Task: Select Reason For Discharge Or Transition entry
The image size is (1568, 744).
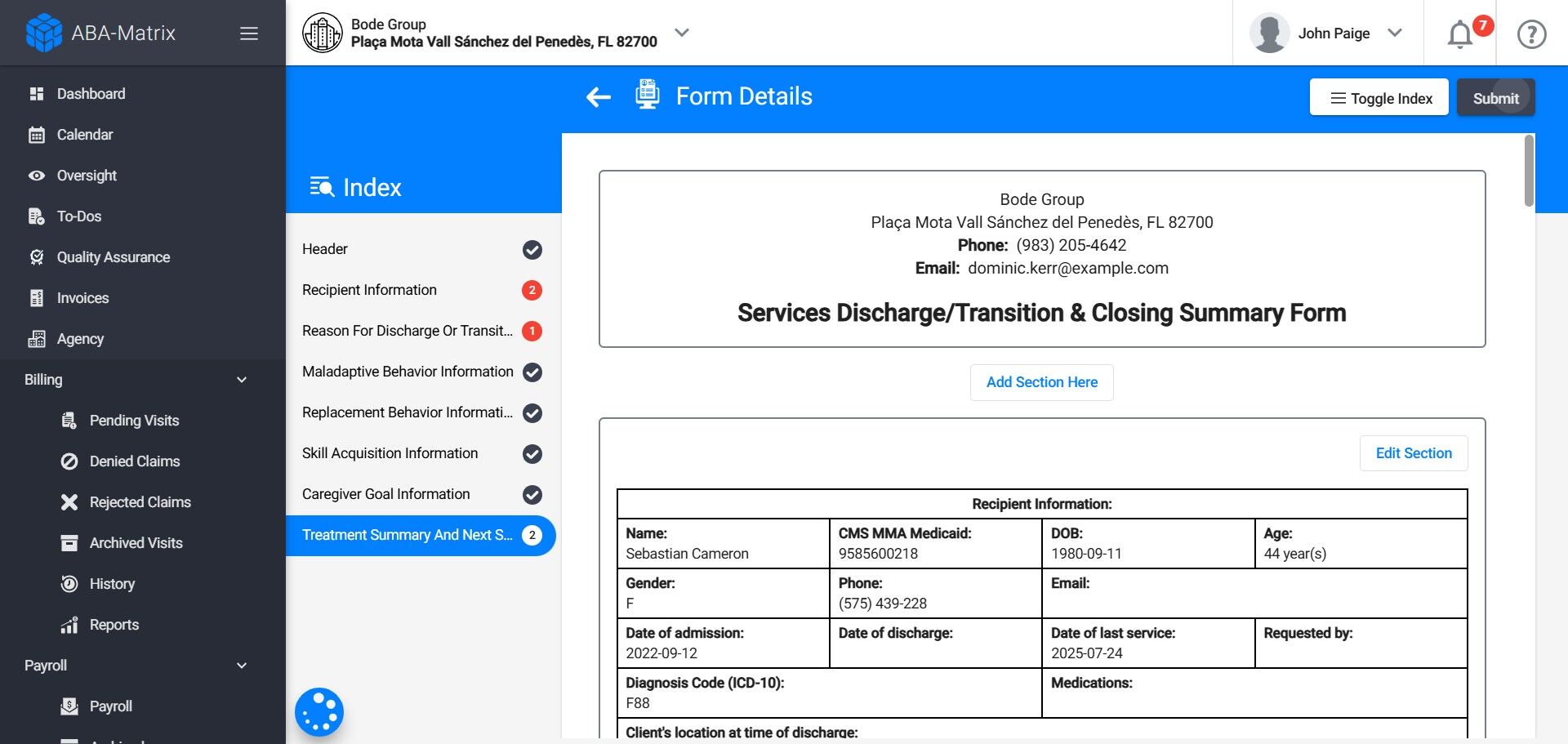Action: coord(421,331)
